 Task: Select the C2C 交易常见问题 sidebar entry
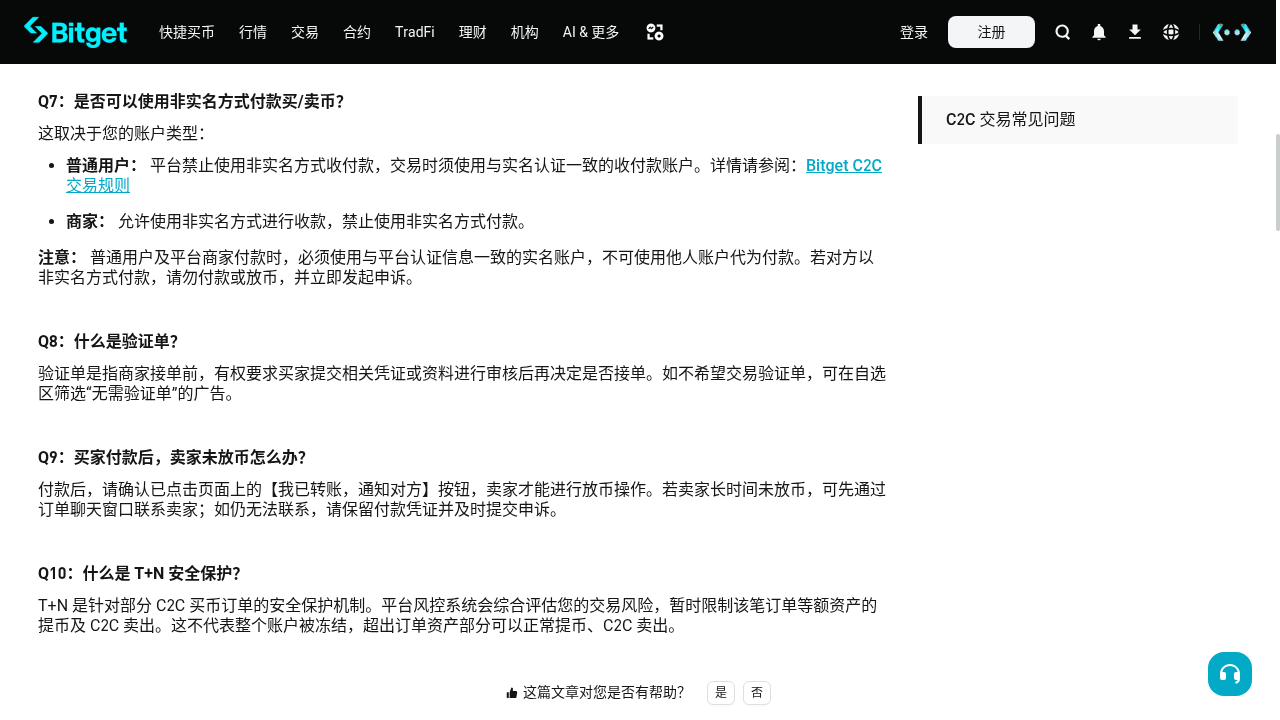pyautogui.click(x=1078, y=120)
